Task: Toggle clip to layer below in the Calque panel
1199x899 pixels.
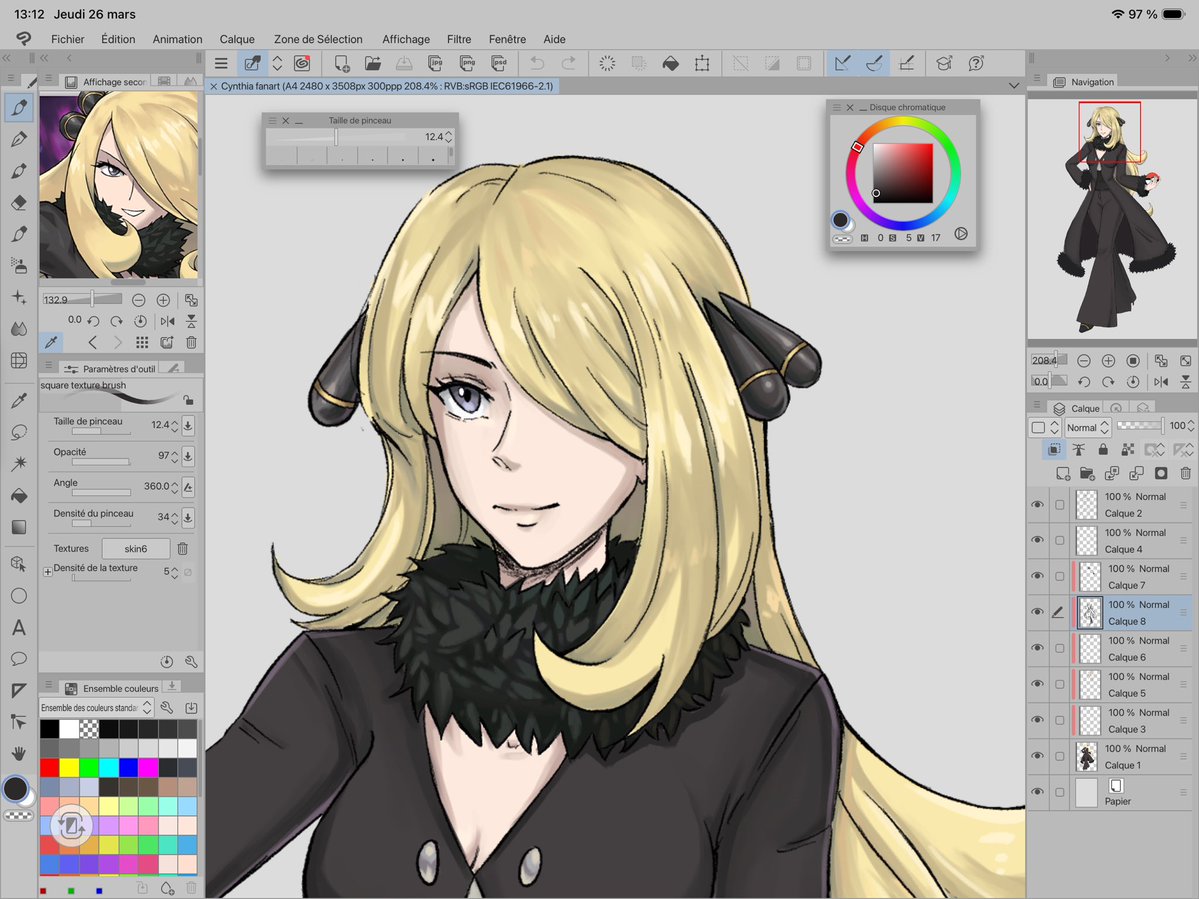Action: click(1054, 450)
